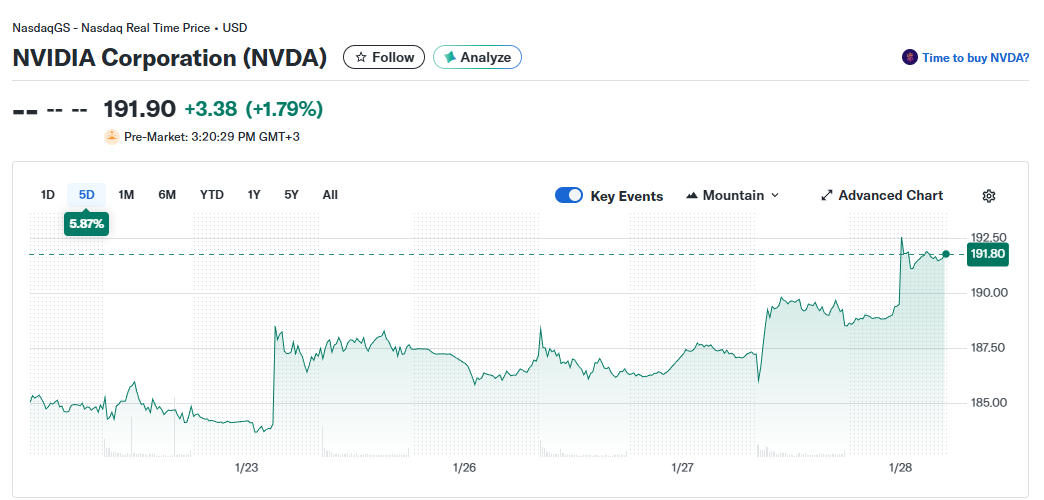Click the expand arrows Advanced Chart icon

pyautogui.click(x=826, y=196)
